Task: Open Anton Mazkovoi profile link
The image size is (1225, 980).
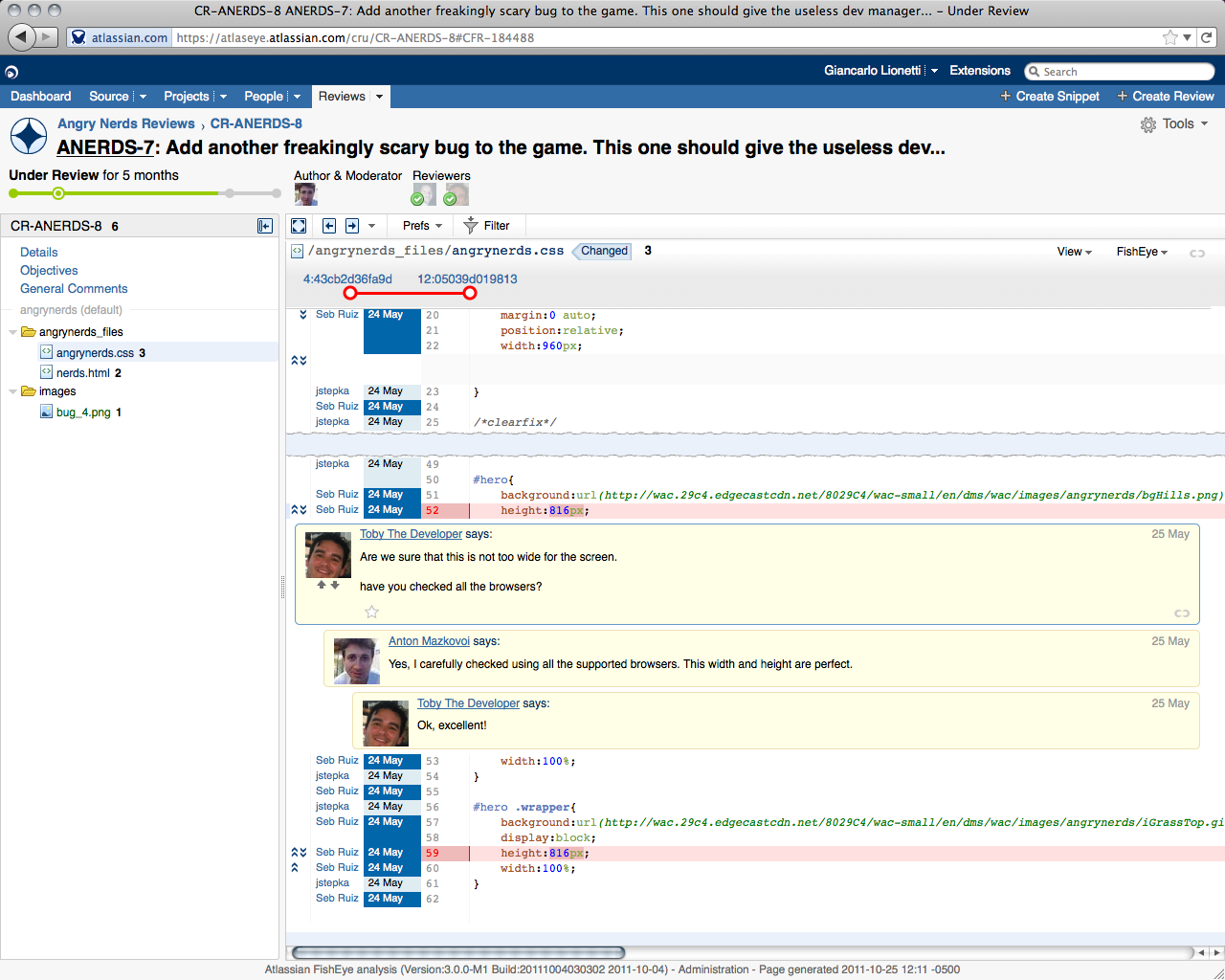Action: (429, 641)
